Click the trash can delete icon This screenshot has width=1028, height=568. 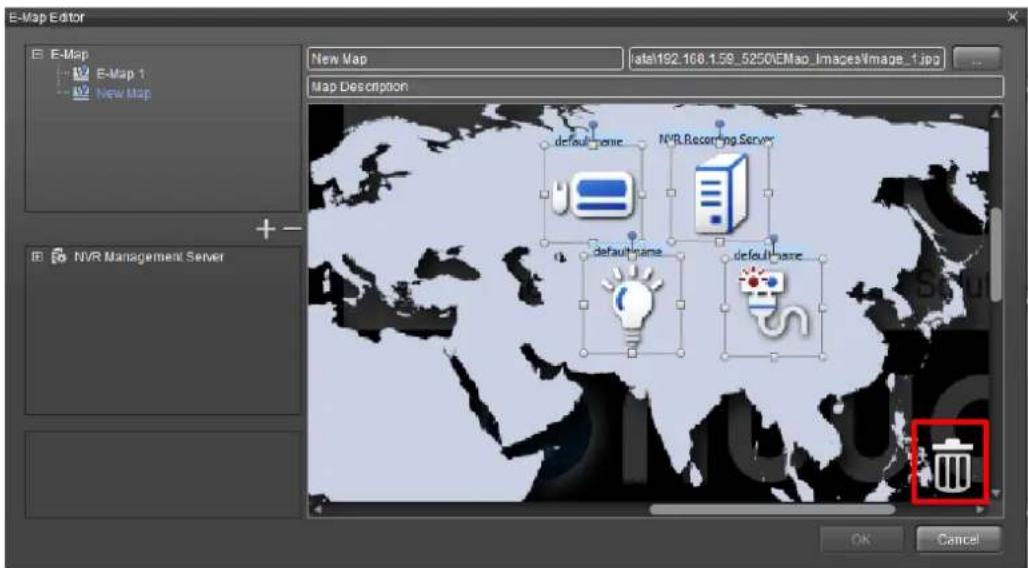(x=952, y=465)
